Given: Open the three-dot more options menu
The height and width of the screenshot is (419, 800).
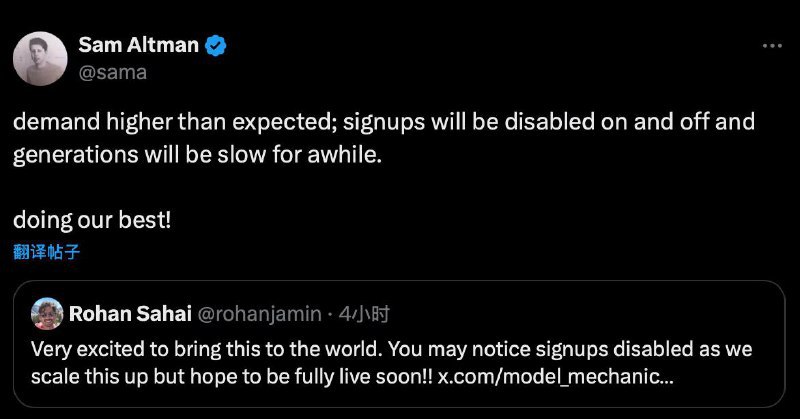Looking at the screenshot, I should [772, 45].
